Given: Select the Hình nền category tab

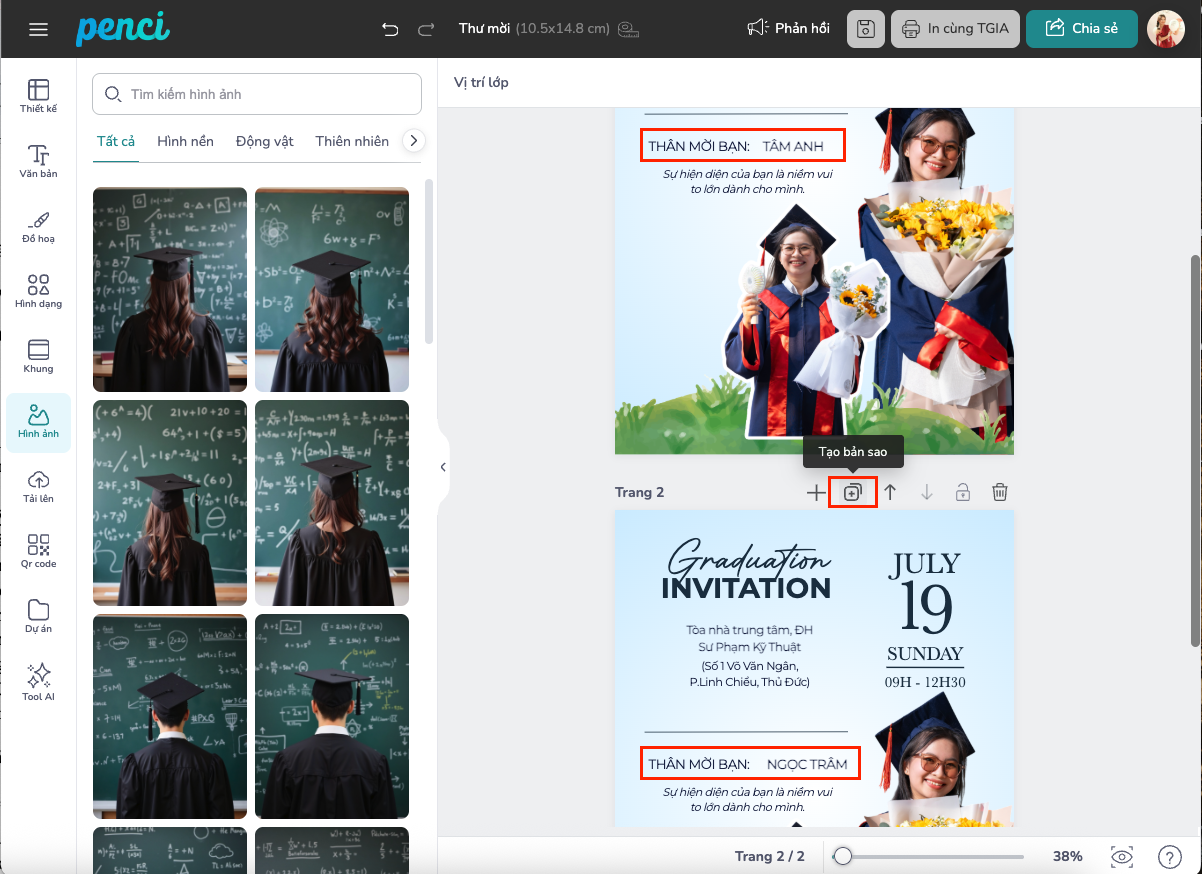Looking at the screenshot, I should tap(185, 141).
